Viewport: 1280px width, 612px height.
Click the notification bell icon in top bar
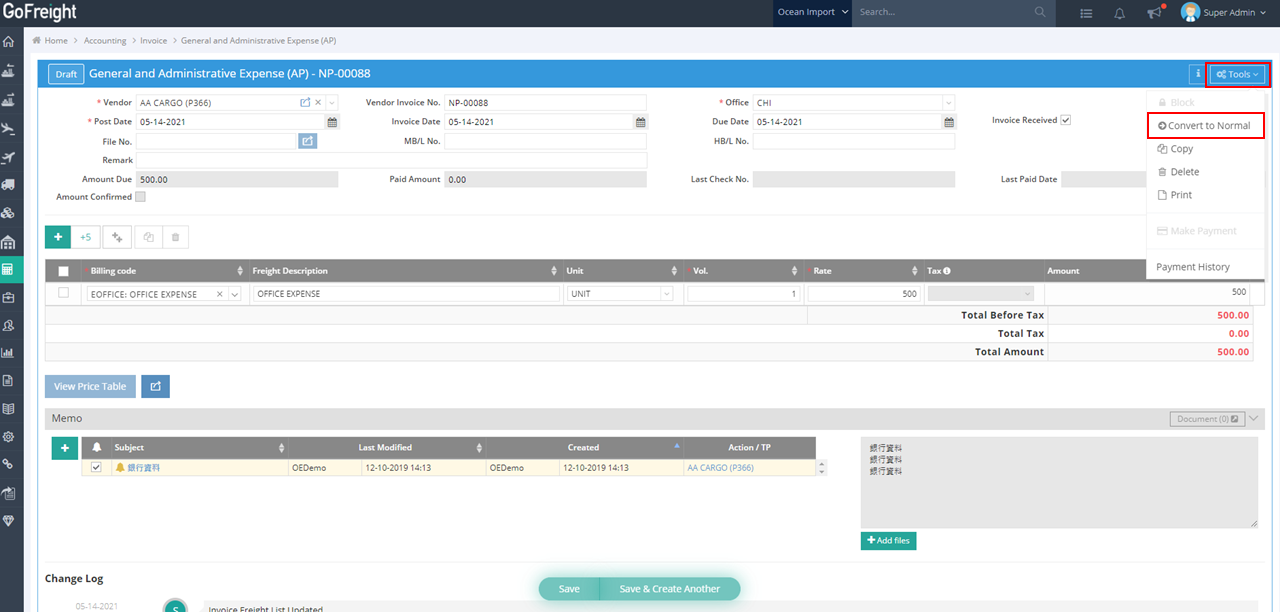[x=1119, y=13]
